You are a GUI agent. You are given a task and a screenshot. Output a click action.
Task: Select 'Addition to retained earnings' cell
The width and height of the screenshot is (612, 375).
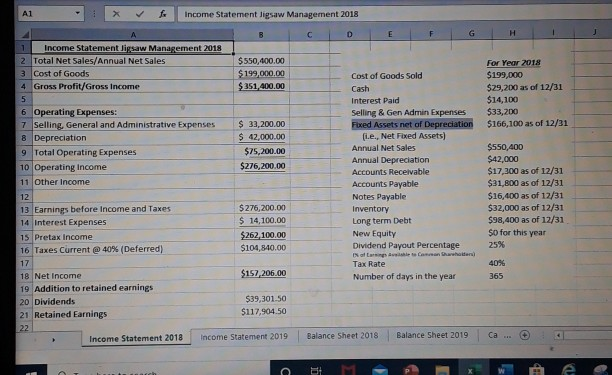[x=133, y=288]
